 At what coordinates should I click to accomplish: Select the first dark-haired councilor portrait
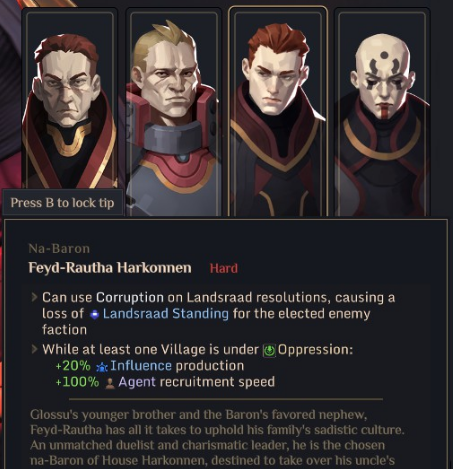click(70, 100)
